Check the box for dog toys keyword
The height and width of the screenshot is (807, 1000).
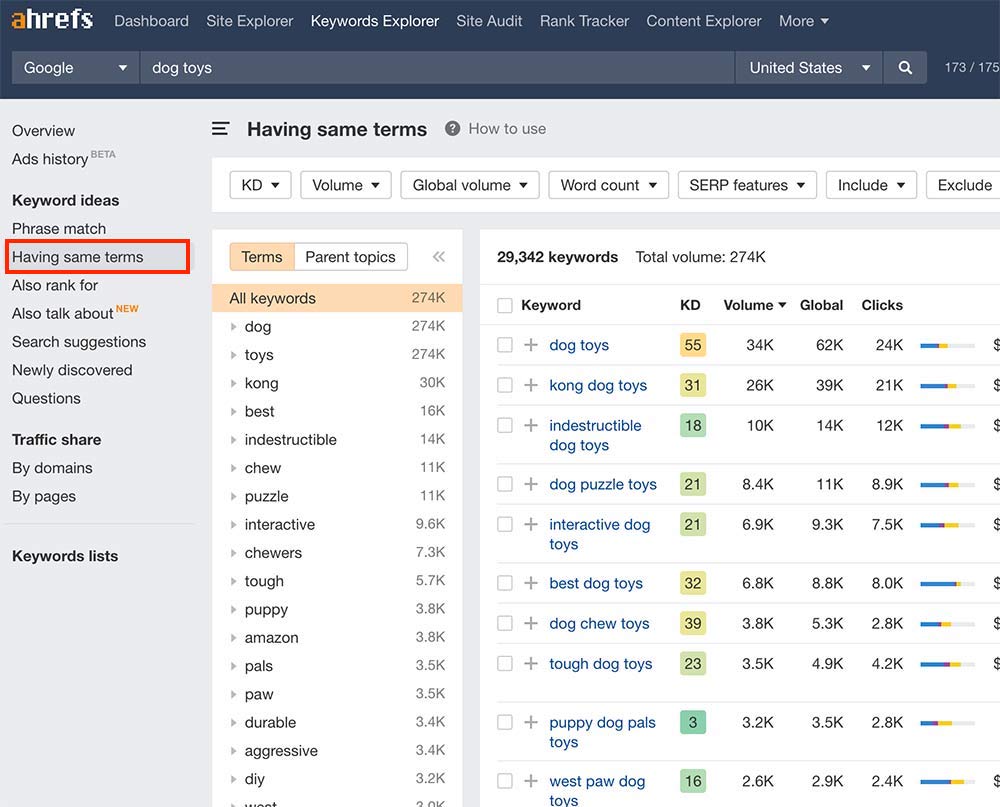505,345
